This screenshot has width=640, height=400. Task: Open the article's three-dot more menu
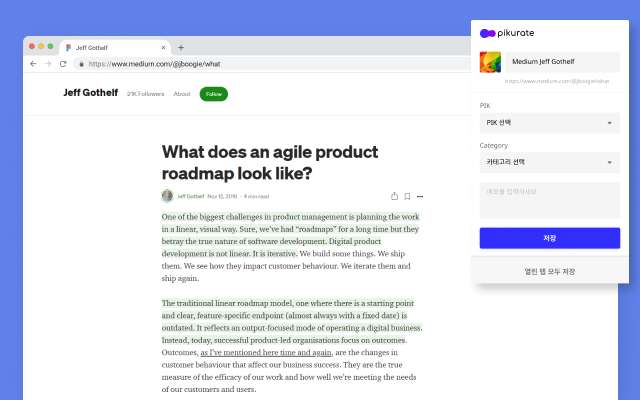tap(420, 196)
